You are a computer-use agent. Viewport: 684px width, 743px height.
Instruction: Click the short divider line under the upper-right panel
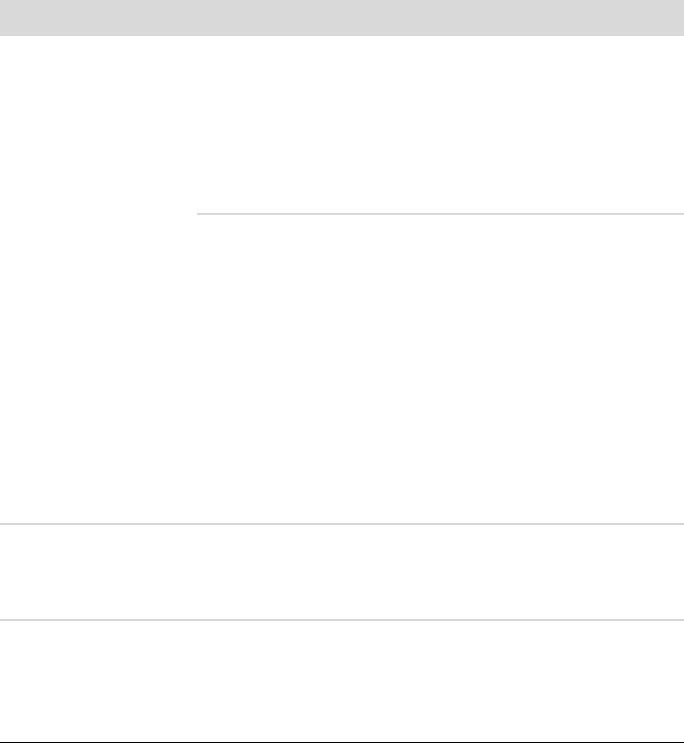pyautogui.click(x=440, y=214)
